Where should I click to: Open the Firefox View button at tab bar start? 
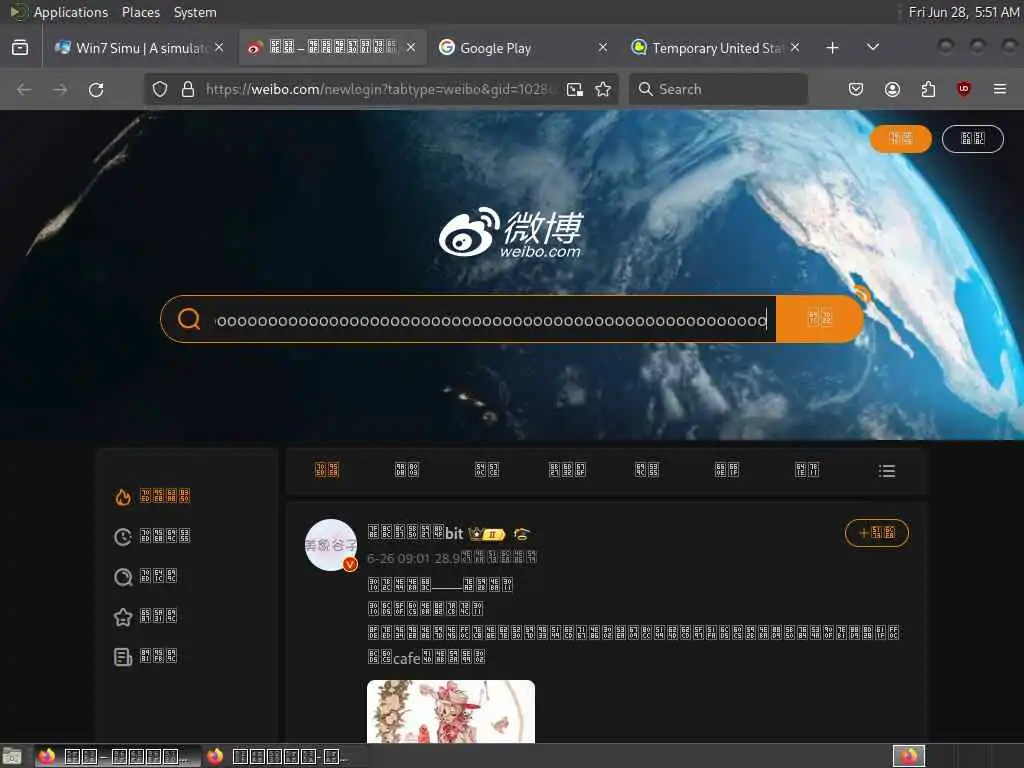point(20,48)
